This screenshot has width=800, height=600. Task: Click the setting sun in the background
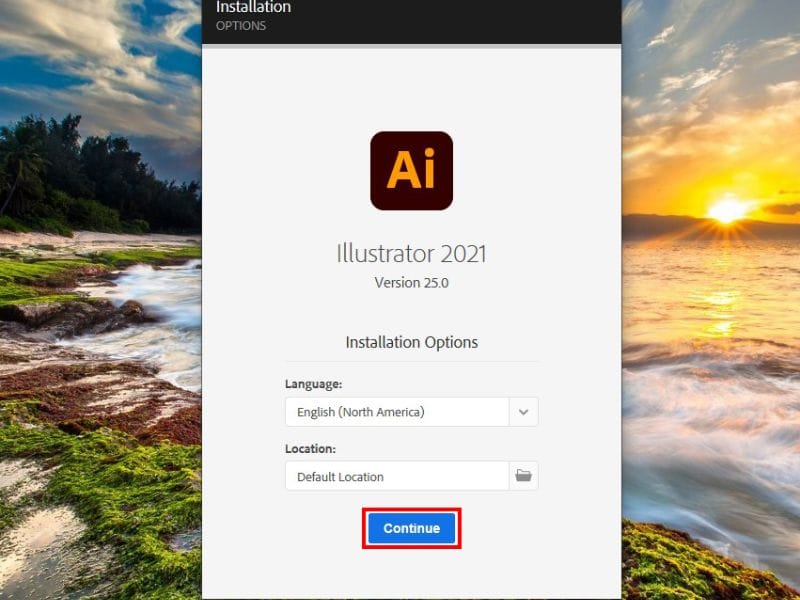pyautogui.click(x=727, y=209)
